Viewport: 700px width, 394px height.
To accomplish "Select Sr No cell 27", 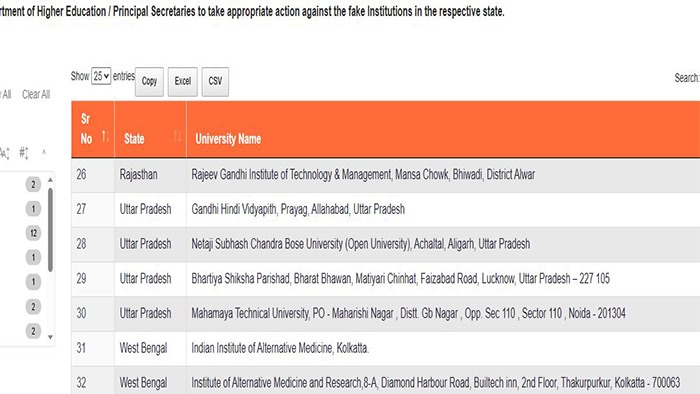I will point(81,209).
